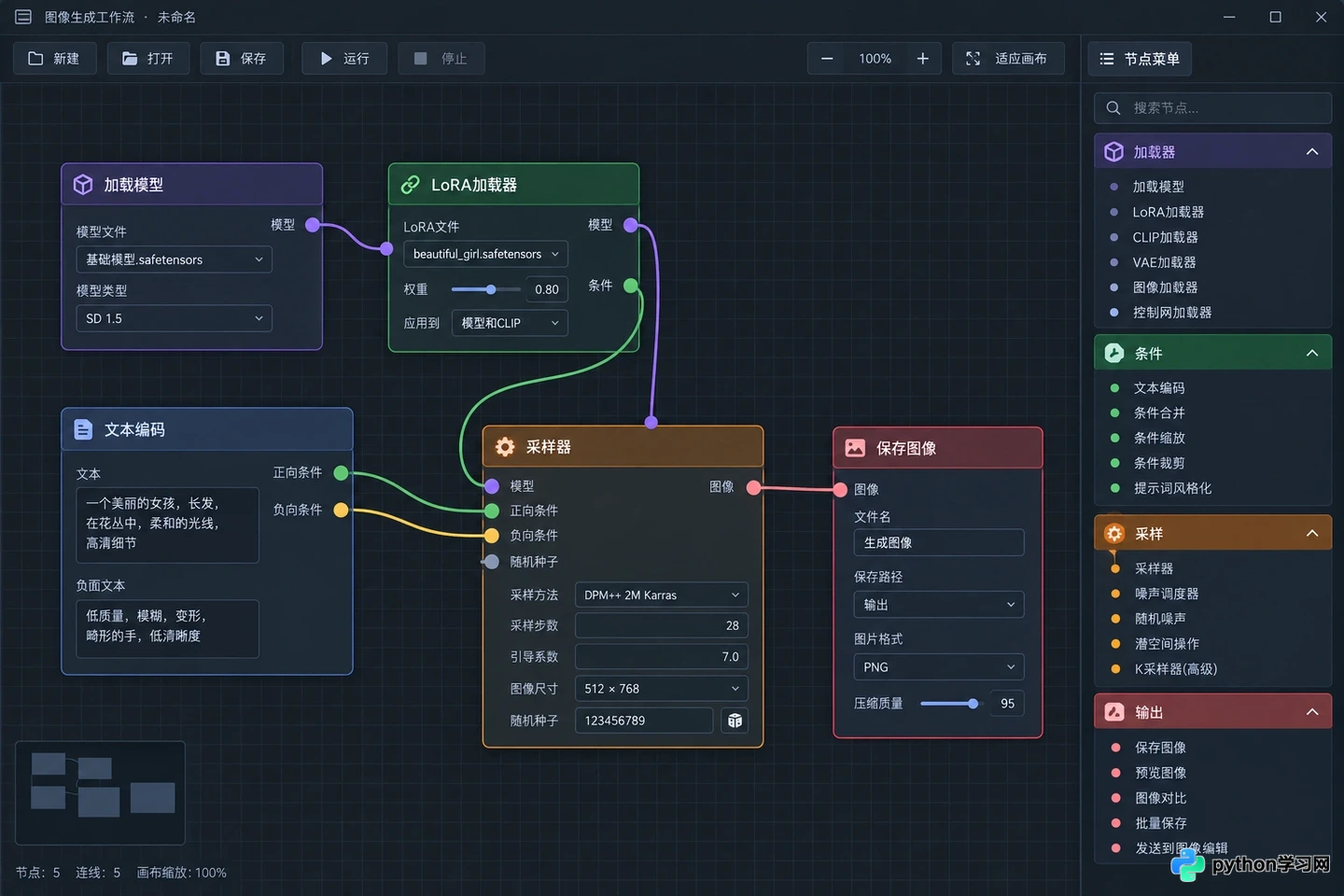
Task: Click the 加载模型 node cube icon
Action: pyautogui.click(x=83, y=185)
